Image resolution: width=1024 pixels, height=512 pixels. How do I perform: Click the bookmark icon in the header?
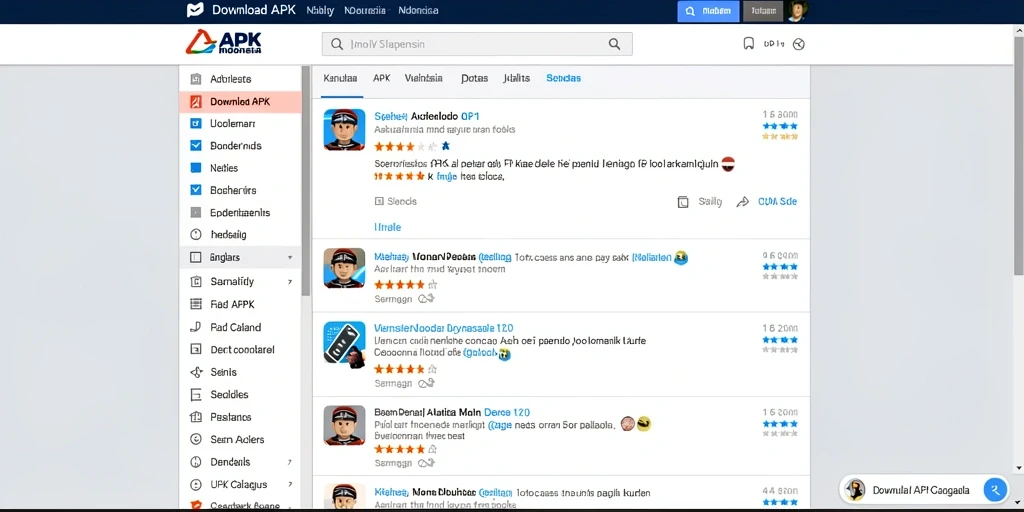[x=748, y=44]
